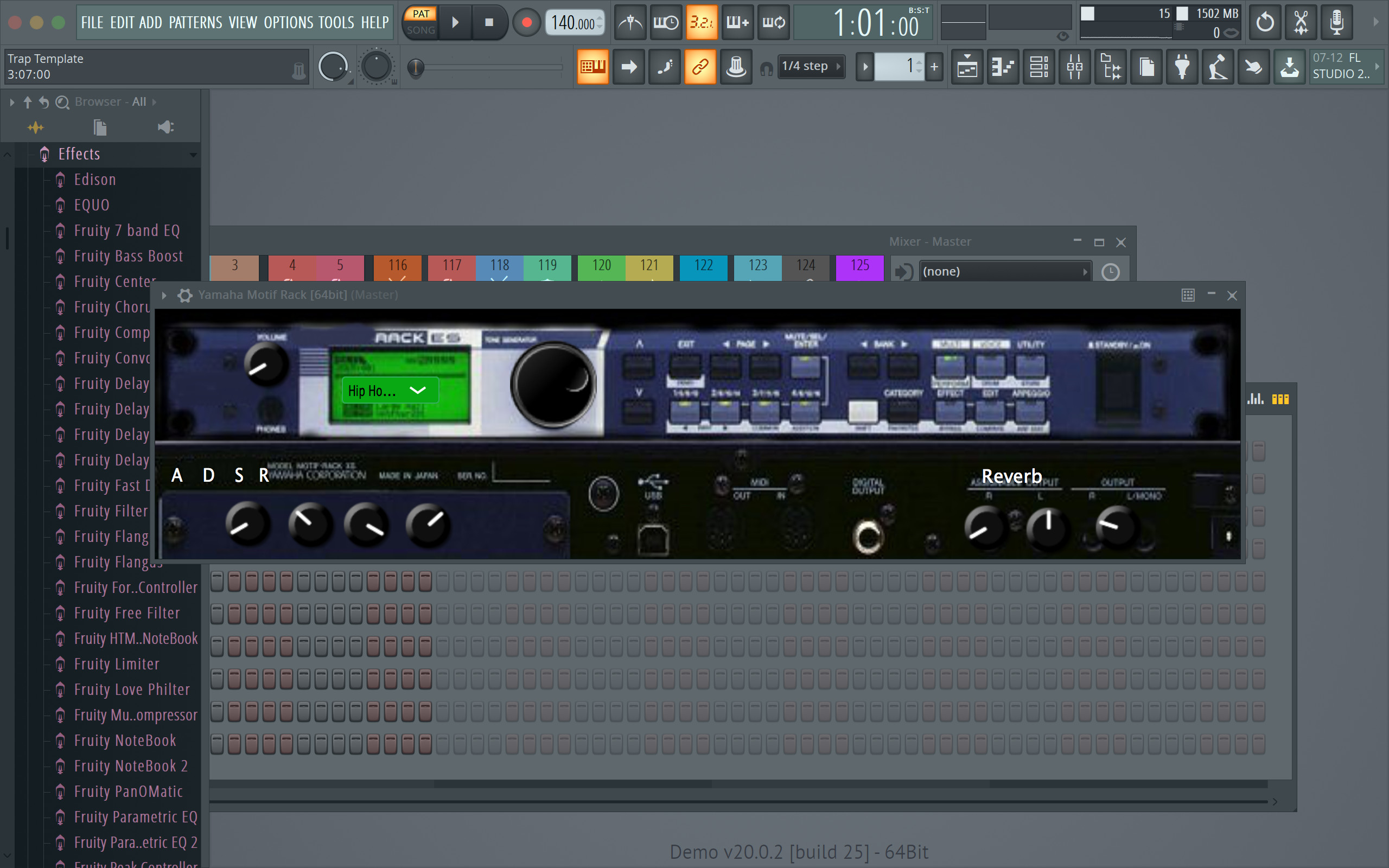Open the Yamaha Motif Rack plugin gear settings
1389x868 pixels.
[x=185, y=295]
